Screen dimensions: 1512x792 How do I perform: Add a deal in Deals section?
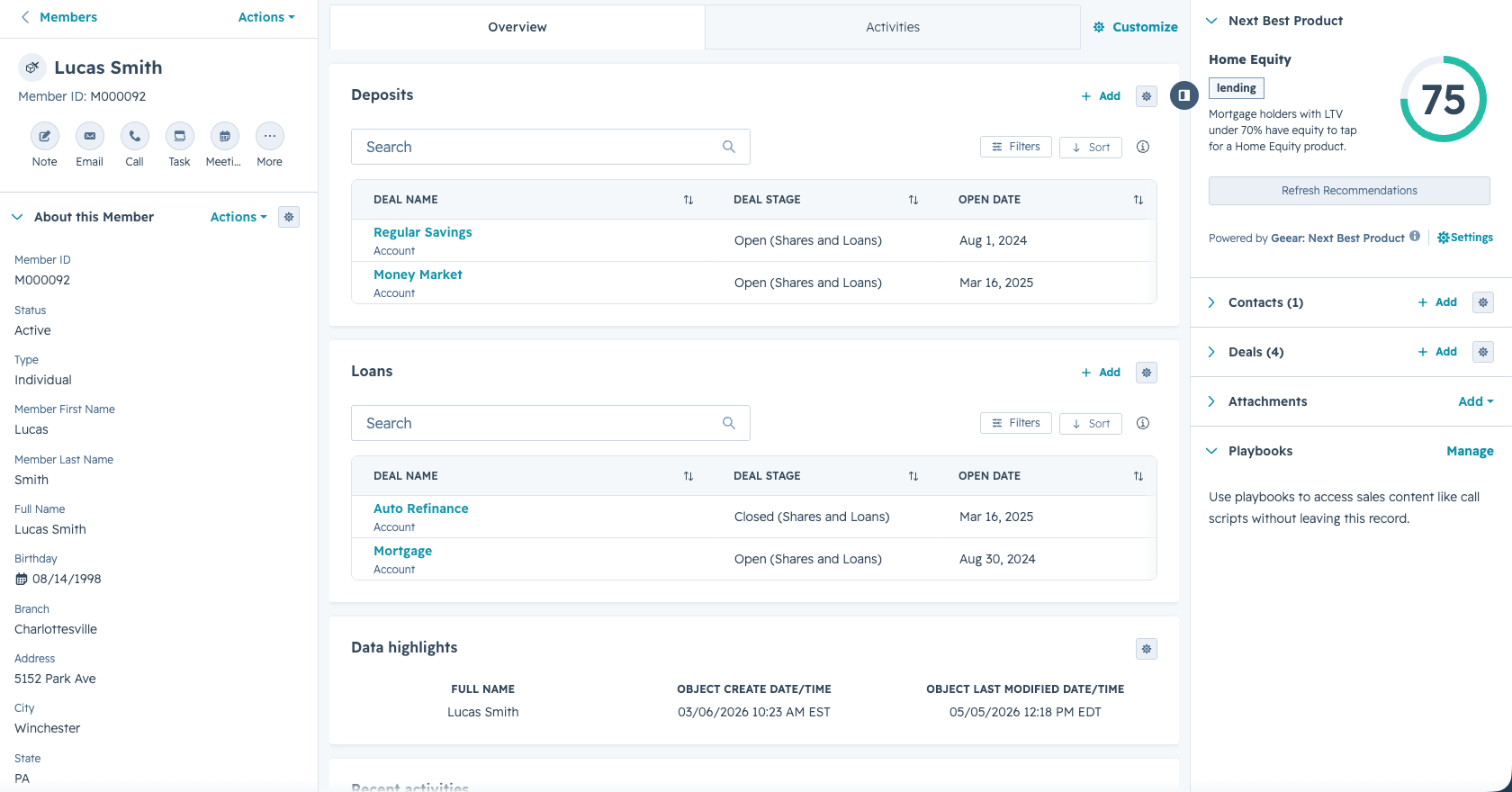1437,352
